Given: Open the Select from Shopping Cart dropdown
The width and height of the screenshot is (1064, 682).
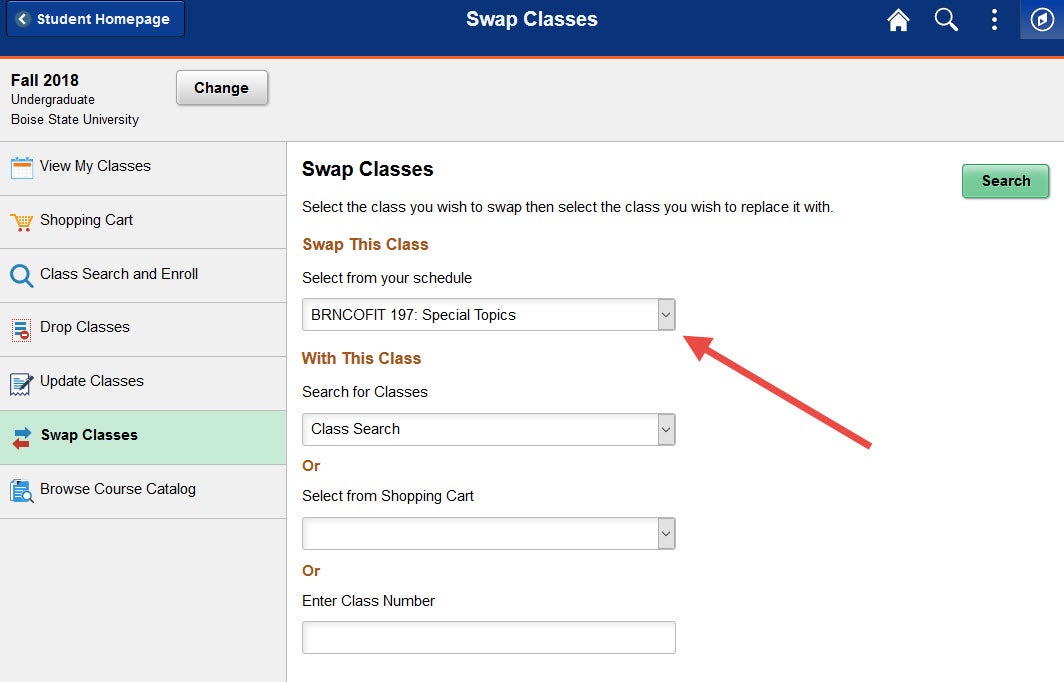Looking at the screenshot, I should [489, 533].
